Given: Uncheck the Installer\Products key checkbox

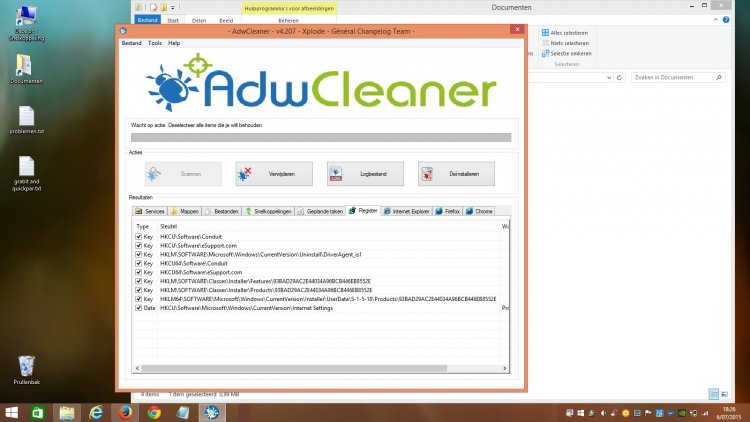Looking at the screenshot, I should tap(138, 290).
